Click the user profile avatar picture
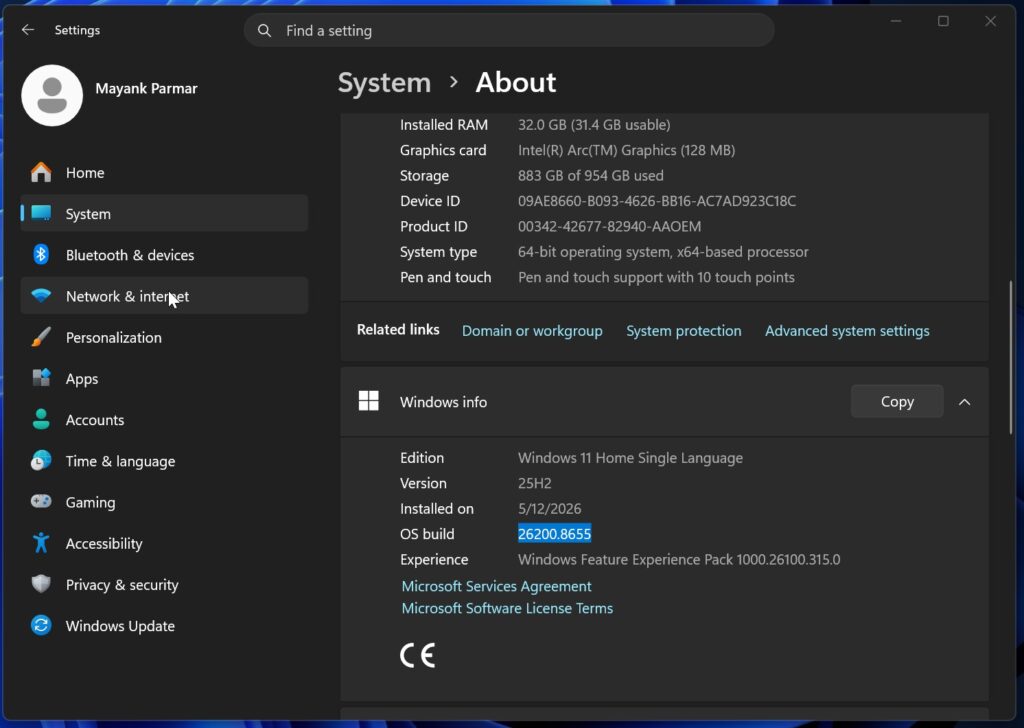The width and height of the screenshot is (1024, 728). click(x=52, y=95)
